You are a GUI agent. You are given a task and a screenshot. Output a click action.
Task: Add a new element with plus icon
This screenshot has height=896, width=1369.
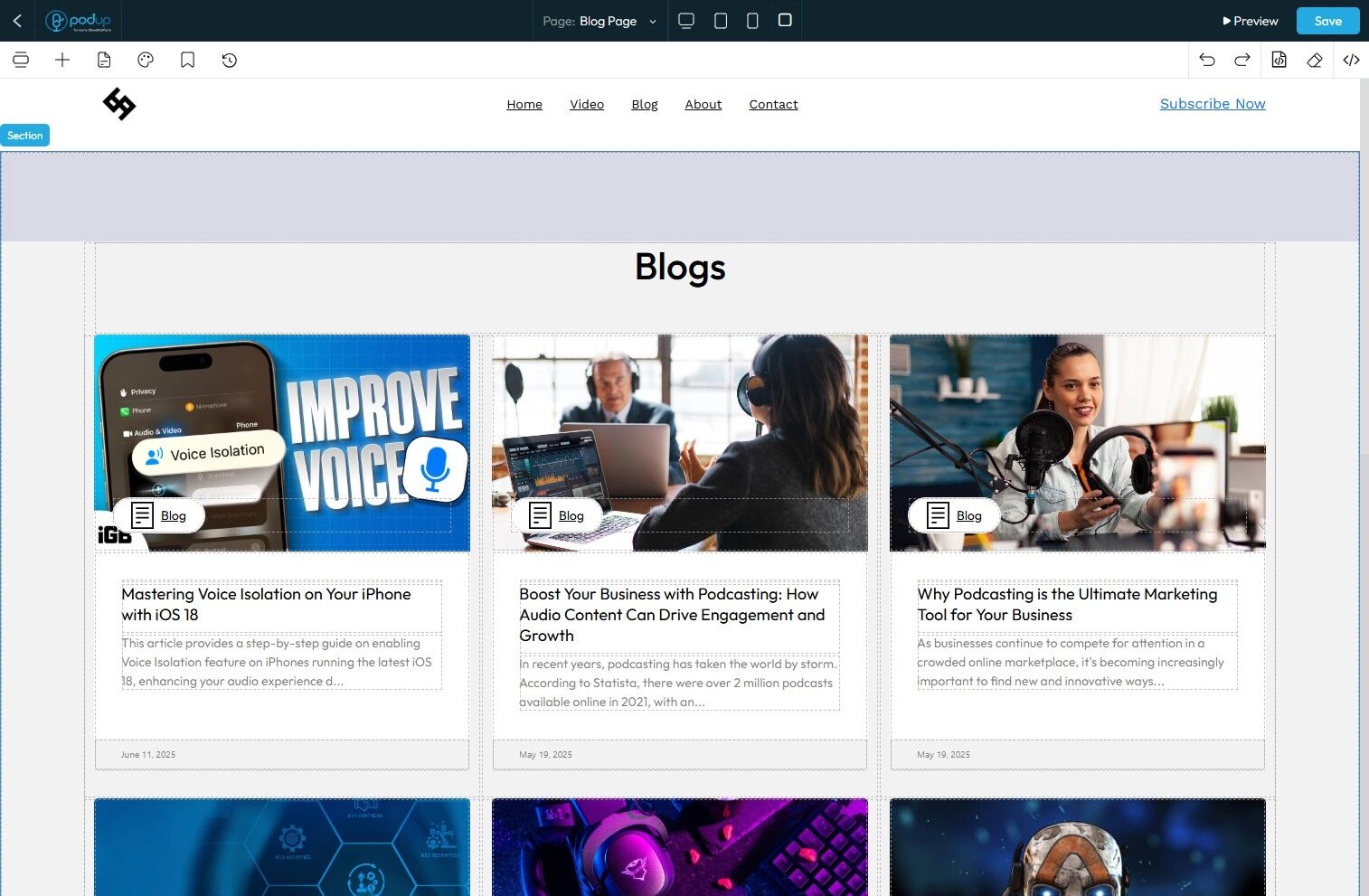coord(62,60)
